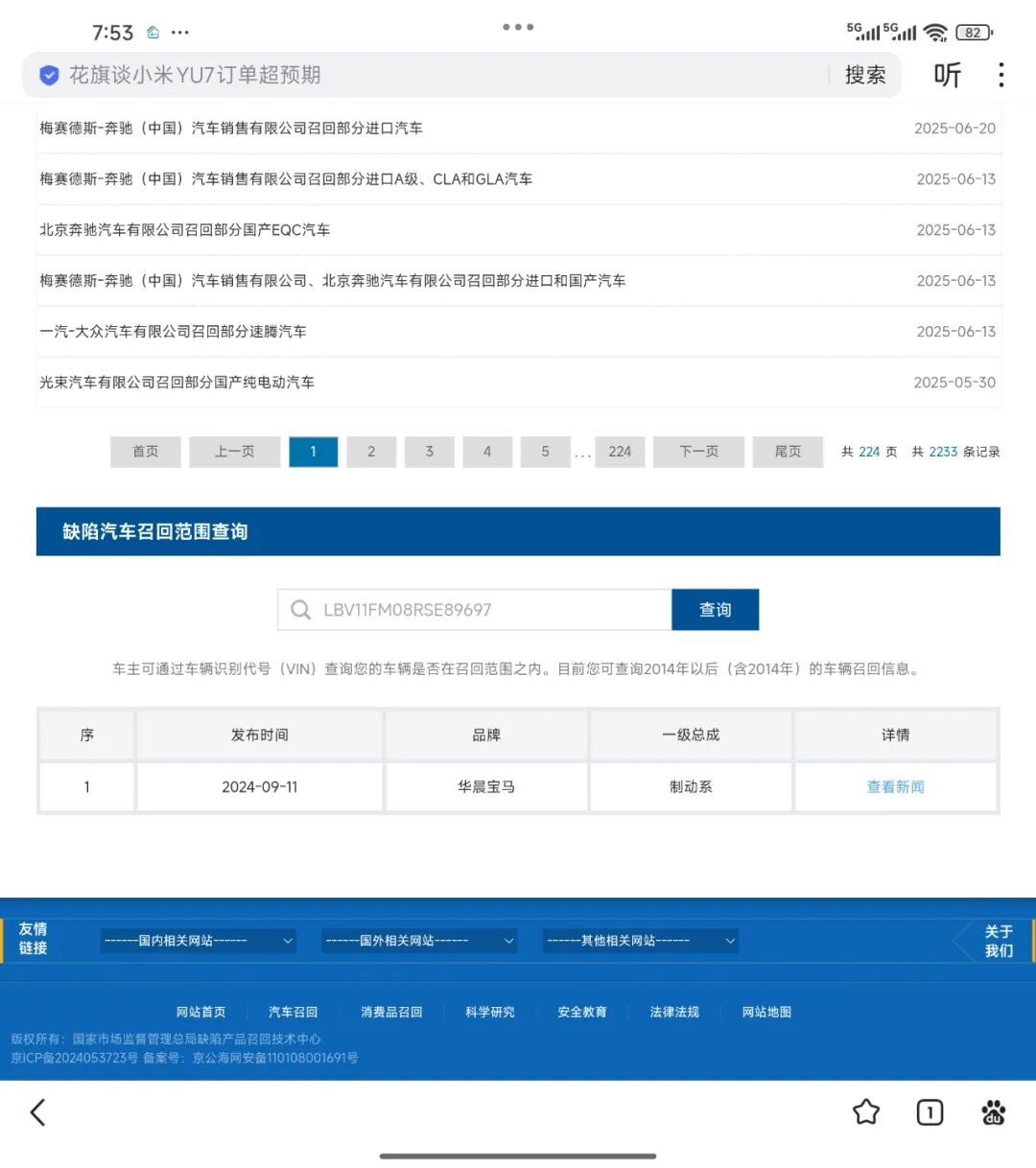
Task: Bookmark page with the star icon
Action: [x=866, y=1112]
